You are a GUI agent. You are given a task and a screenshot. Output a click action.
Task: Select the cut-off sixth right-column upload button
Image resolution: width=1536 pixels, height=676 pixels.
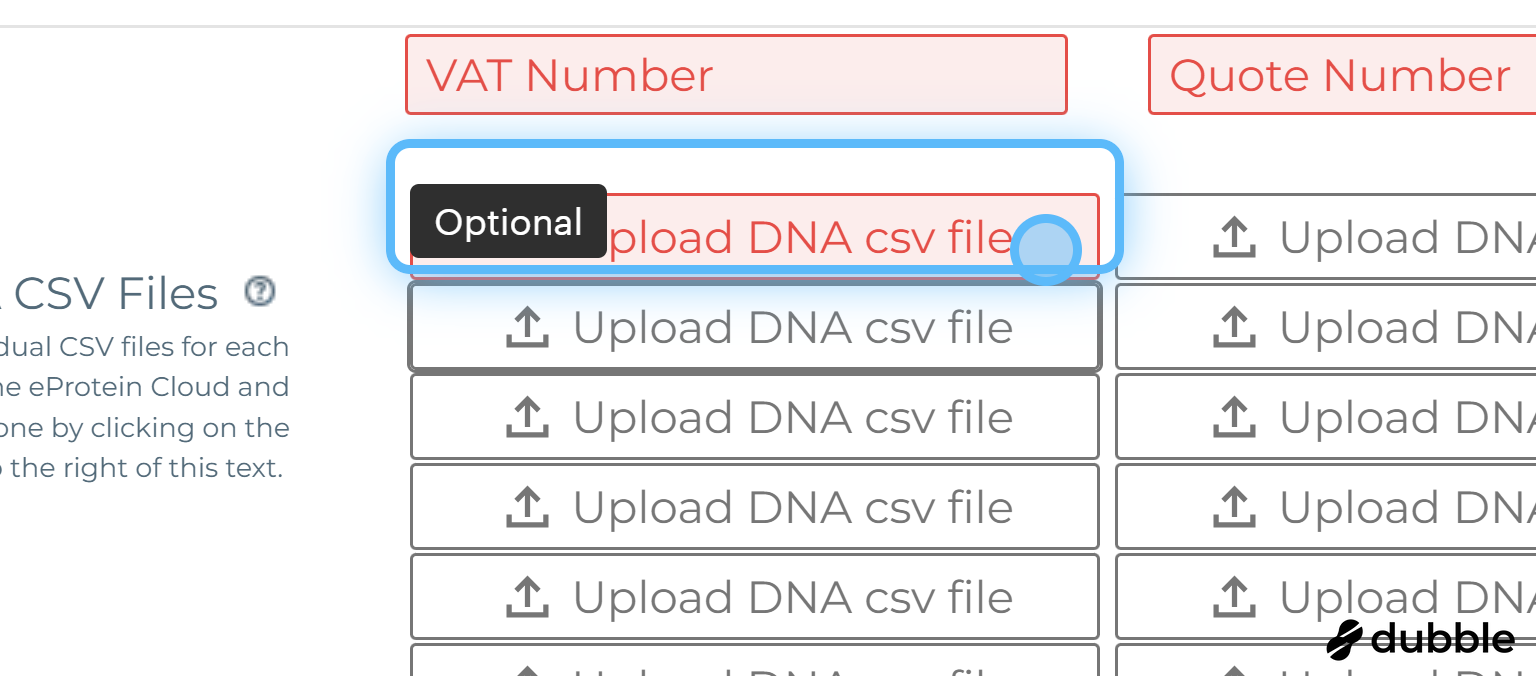(x=1325, y=660)
